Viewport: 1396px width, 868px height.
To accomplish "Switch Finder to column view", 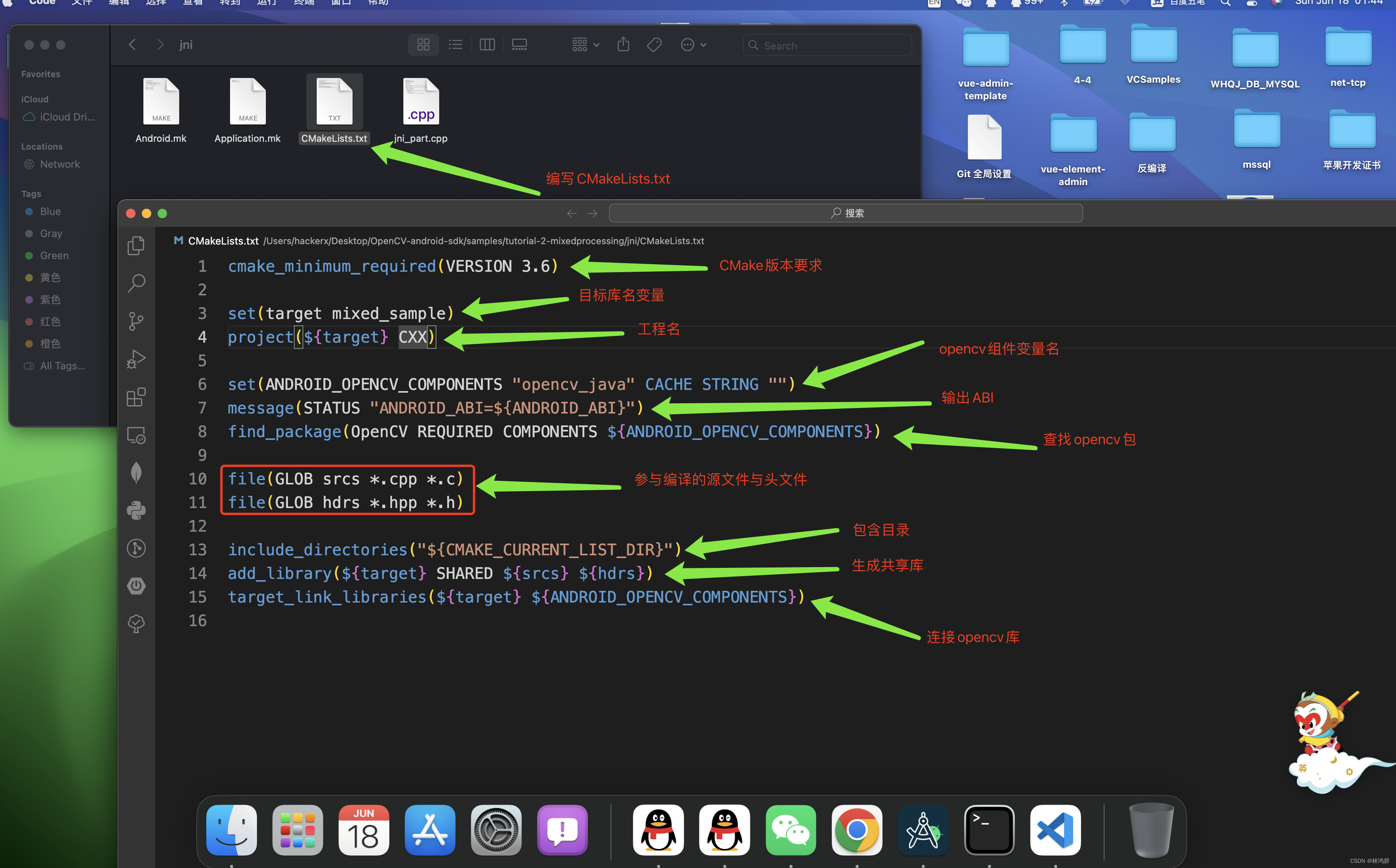I will [487, 45].
